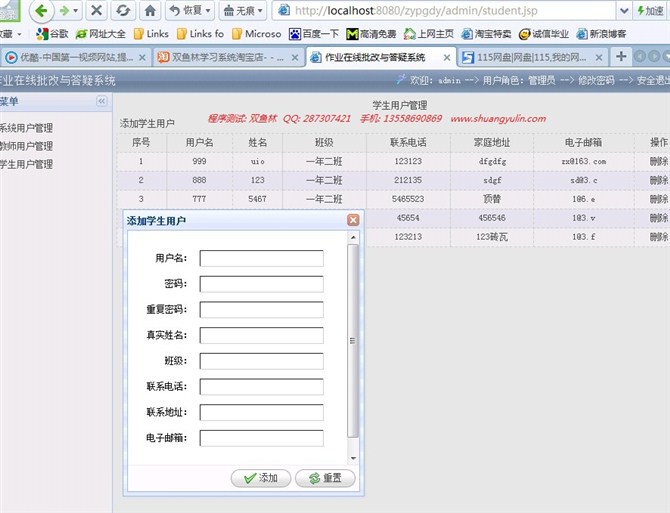Delete the row for user 888
Image resolution: width=670 pixels, height=513 pixels.
pos(659,180)
